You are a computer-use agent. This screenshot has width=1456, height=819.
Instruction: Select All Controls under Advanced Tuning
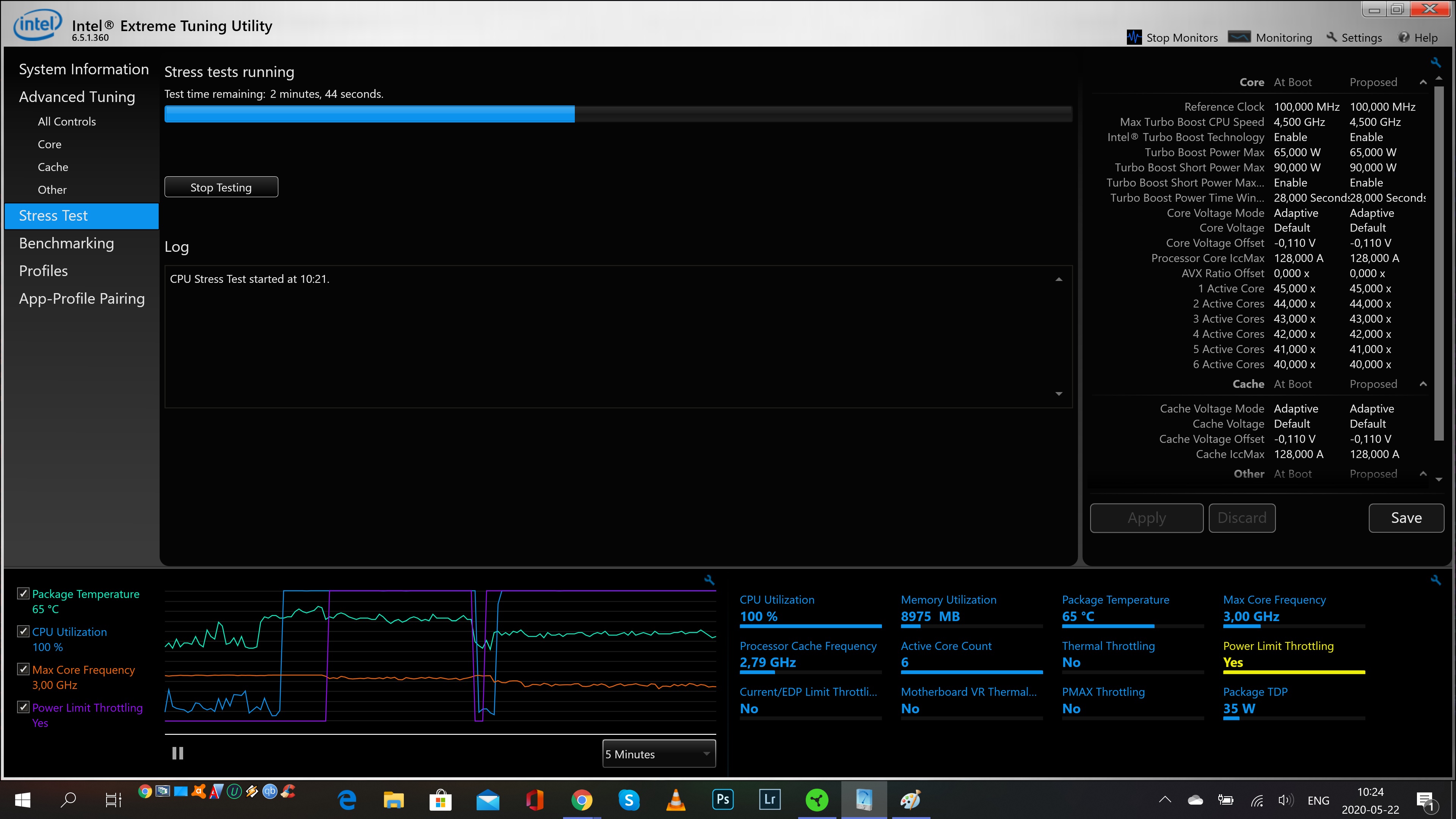click(67, 121)
